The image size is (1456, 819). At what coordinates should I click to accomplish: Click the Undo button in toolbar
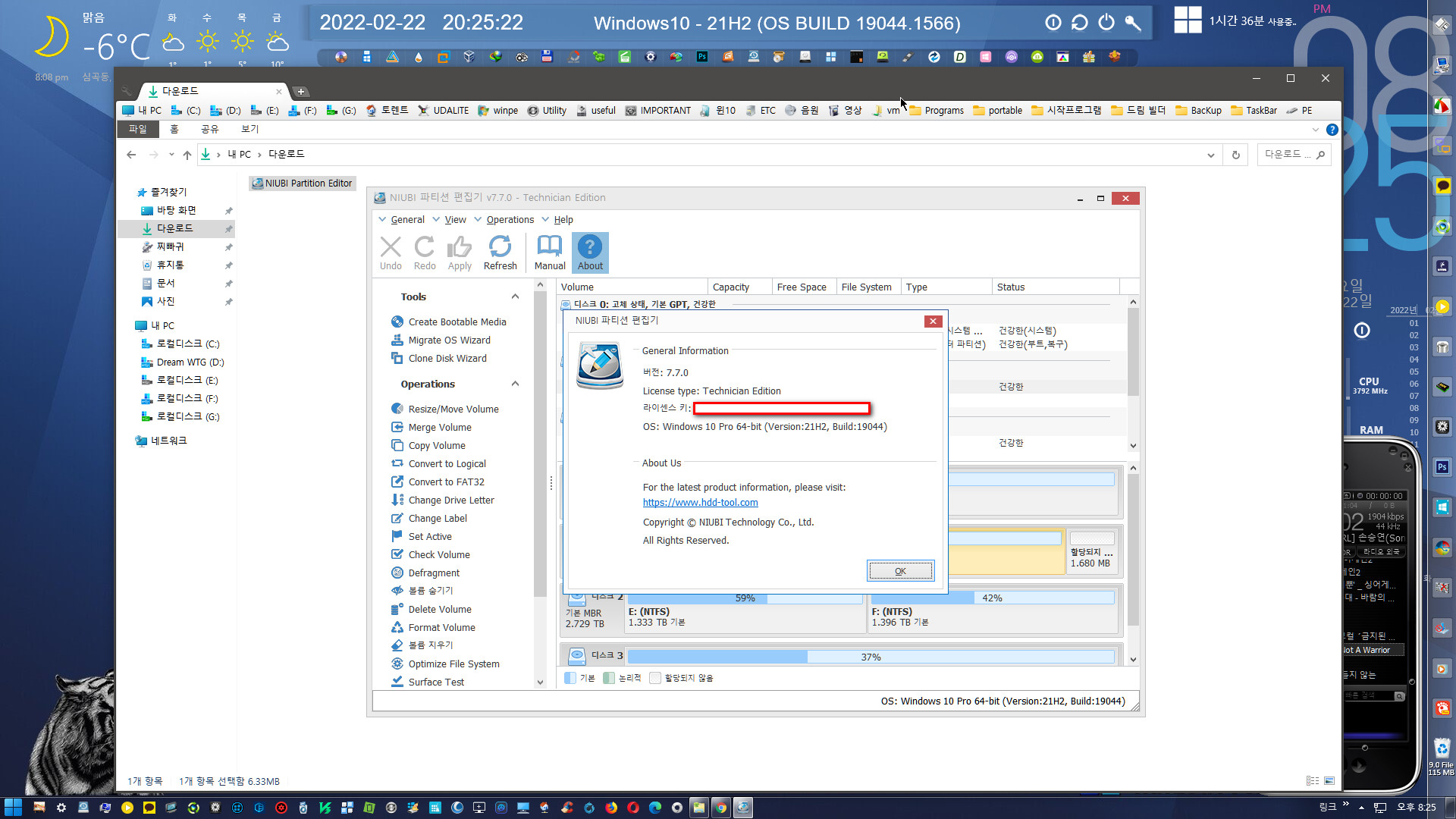(x=390, y=252)
